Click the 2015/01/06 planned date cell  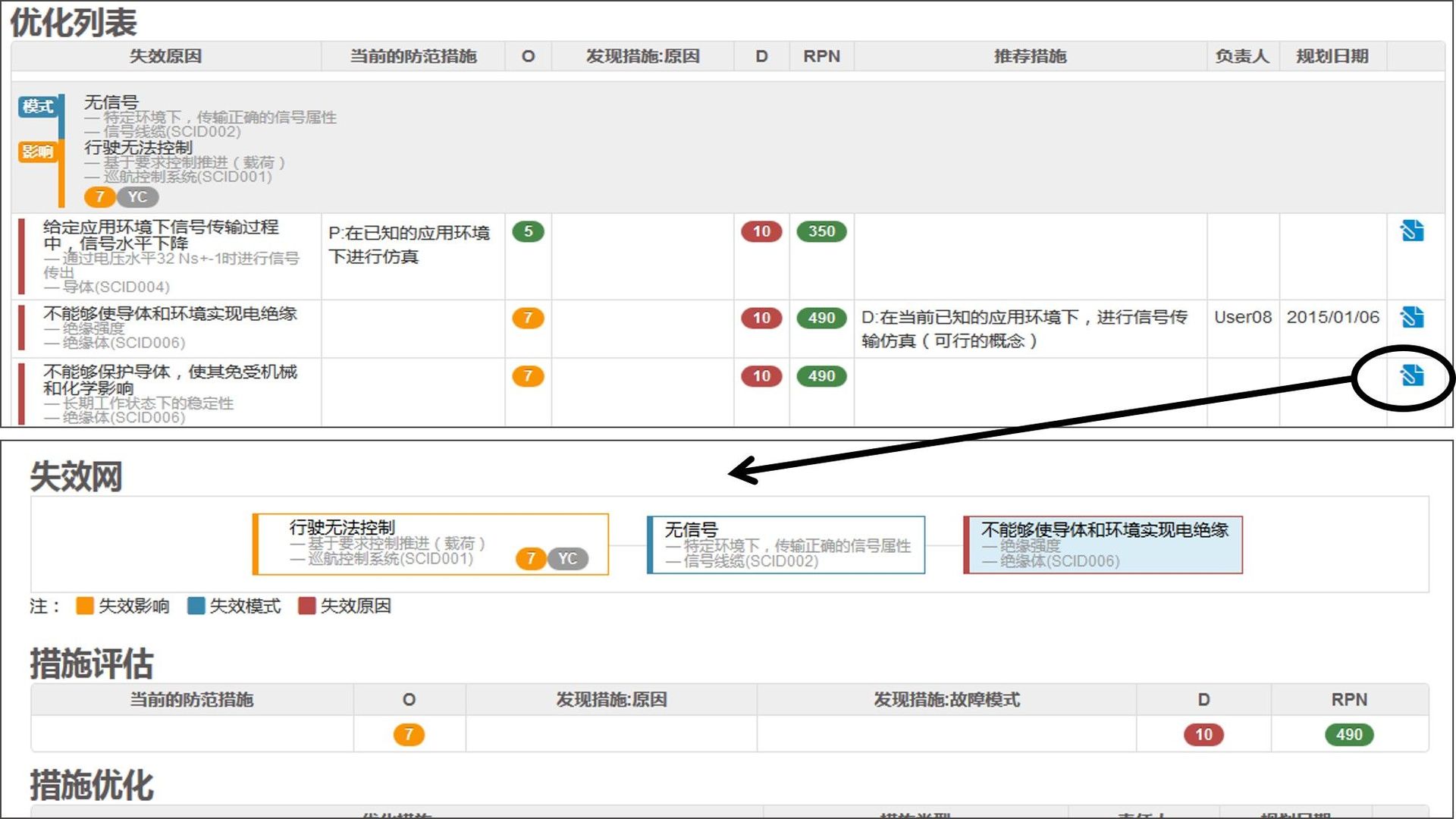coord(1332,317)
